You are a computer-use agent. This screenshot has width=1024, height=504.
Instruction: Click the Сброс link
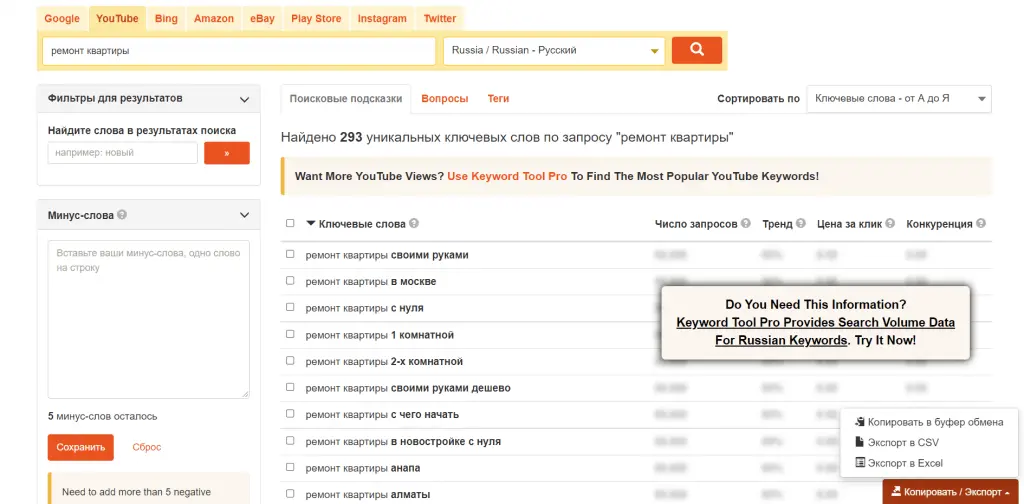click(x=147, y=447)
